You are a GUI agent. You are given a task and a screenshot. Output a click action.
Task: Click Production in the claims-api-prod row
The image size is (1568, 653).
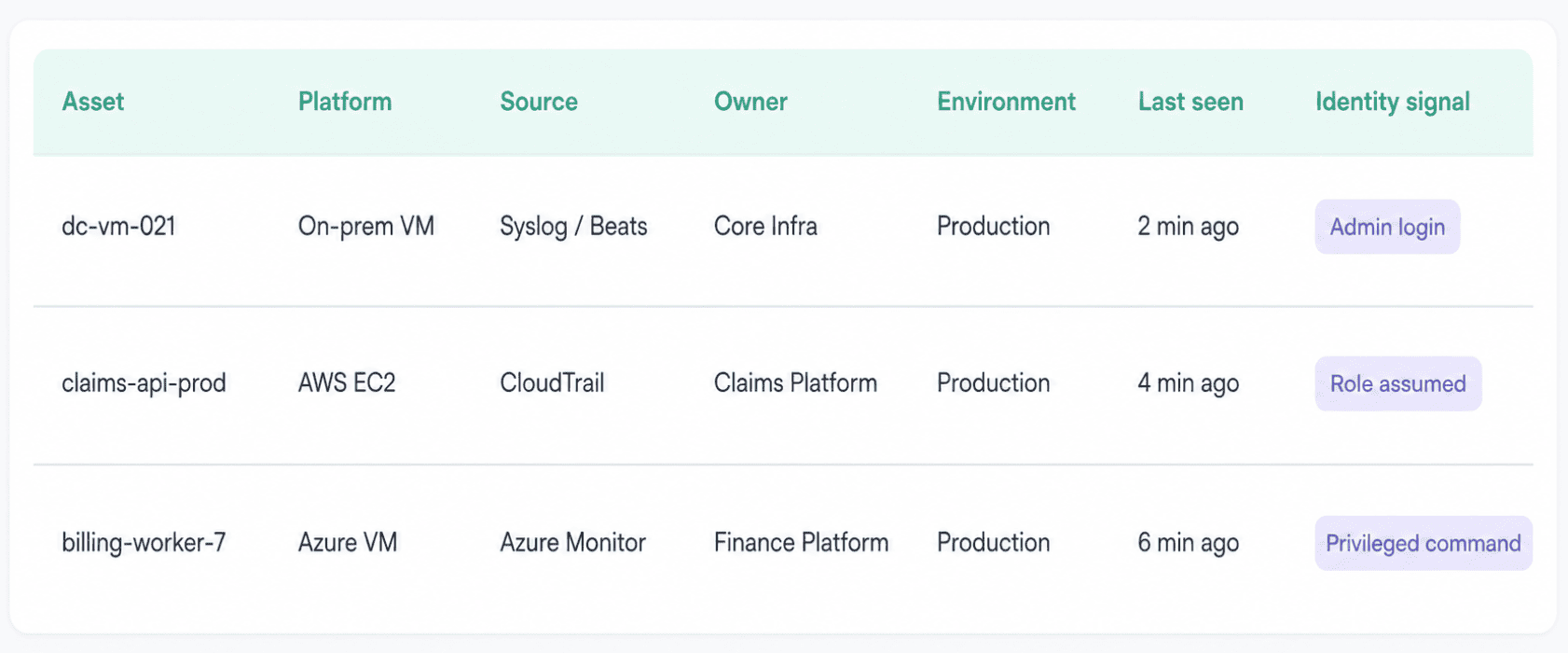click(993, 383)
